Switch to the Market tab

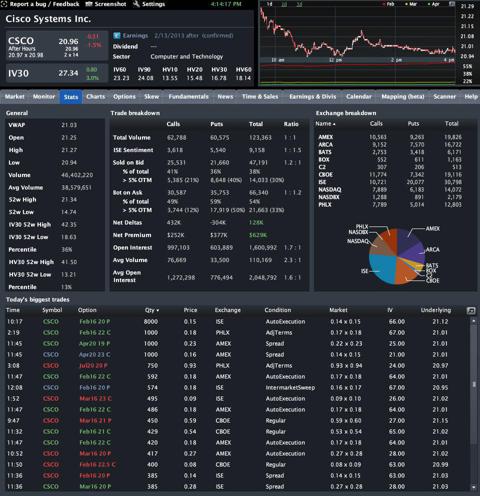(15, 97)
